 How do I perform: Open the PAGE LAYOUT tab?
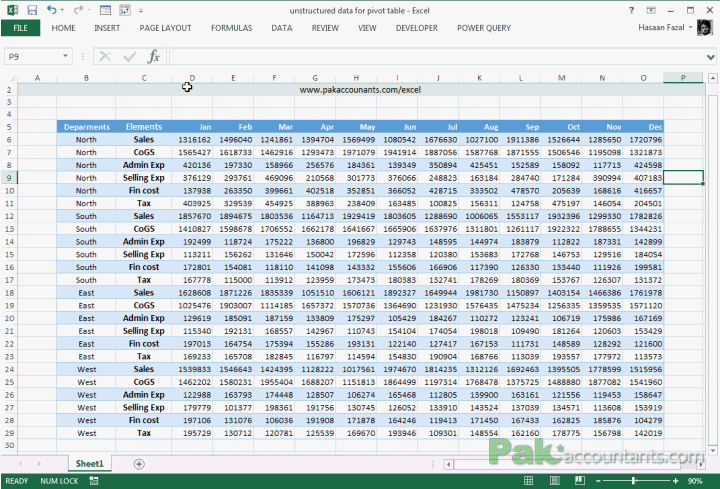click(x=165, y=28)
